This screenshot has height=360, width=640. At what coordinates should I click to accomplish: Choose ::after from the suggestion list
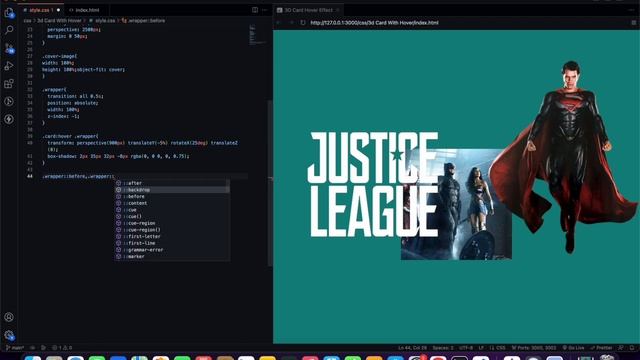tap(172, 183)
